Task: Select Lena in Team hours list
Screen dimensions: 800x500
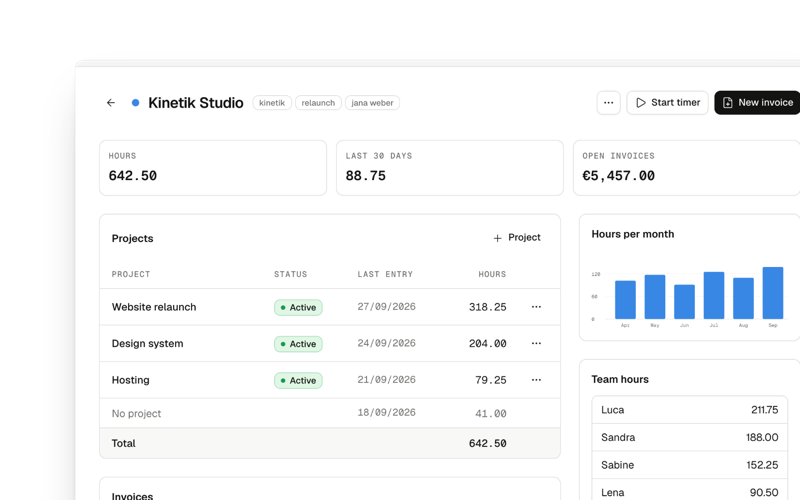Action: (x=689, y=491)
